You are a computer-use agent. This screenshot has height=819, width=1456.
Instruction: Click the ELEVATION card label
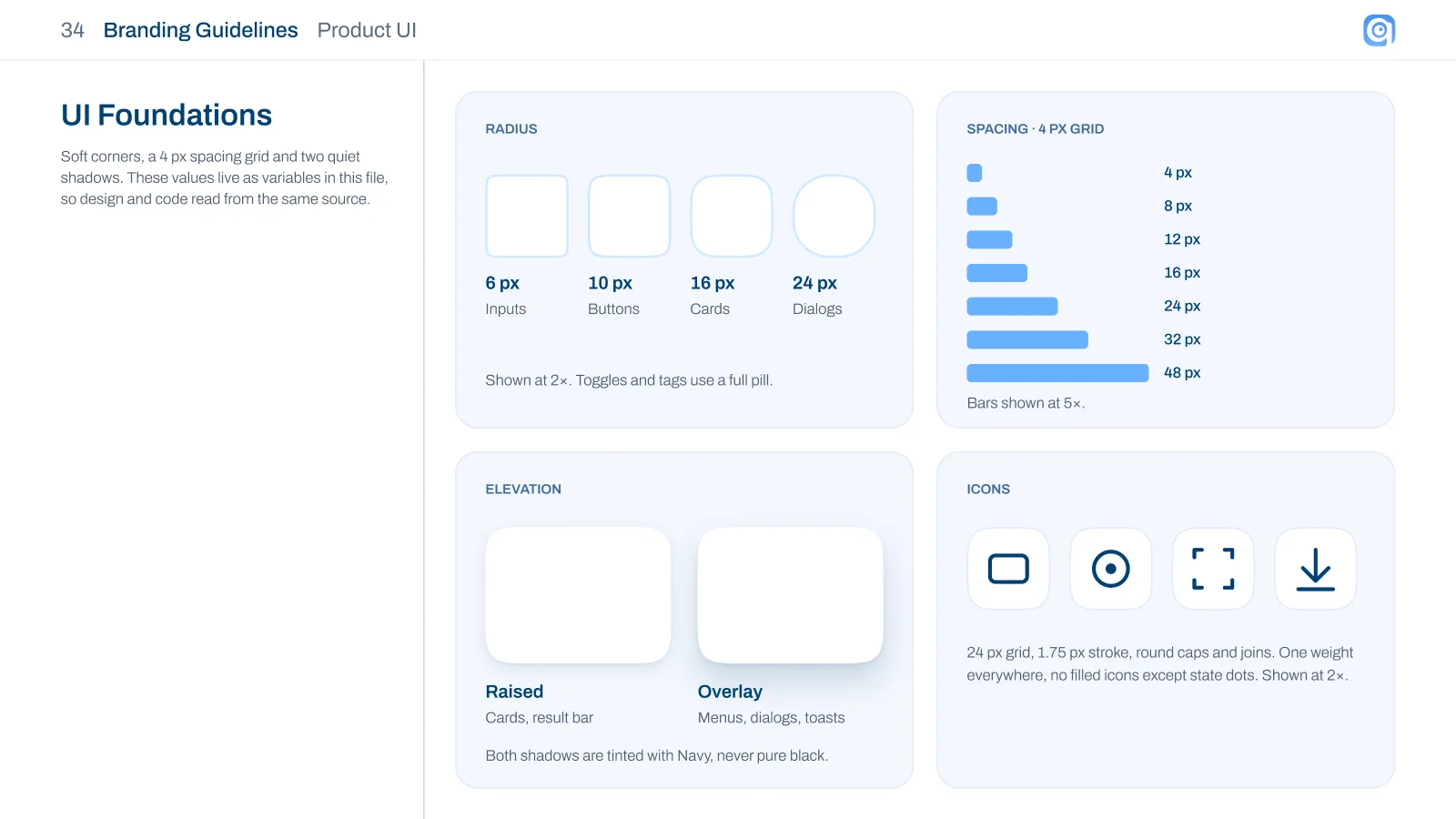click(523, 490)
